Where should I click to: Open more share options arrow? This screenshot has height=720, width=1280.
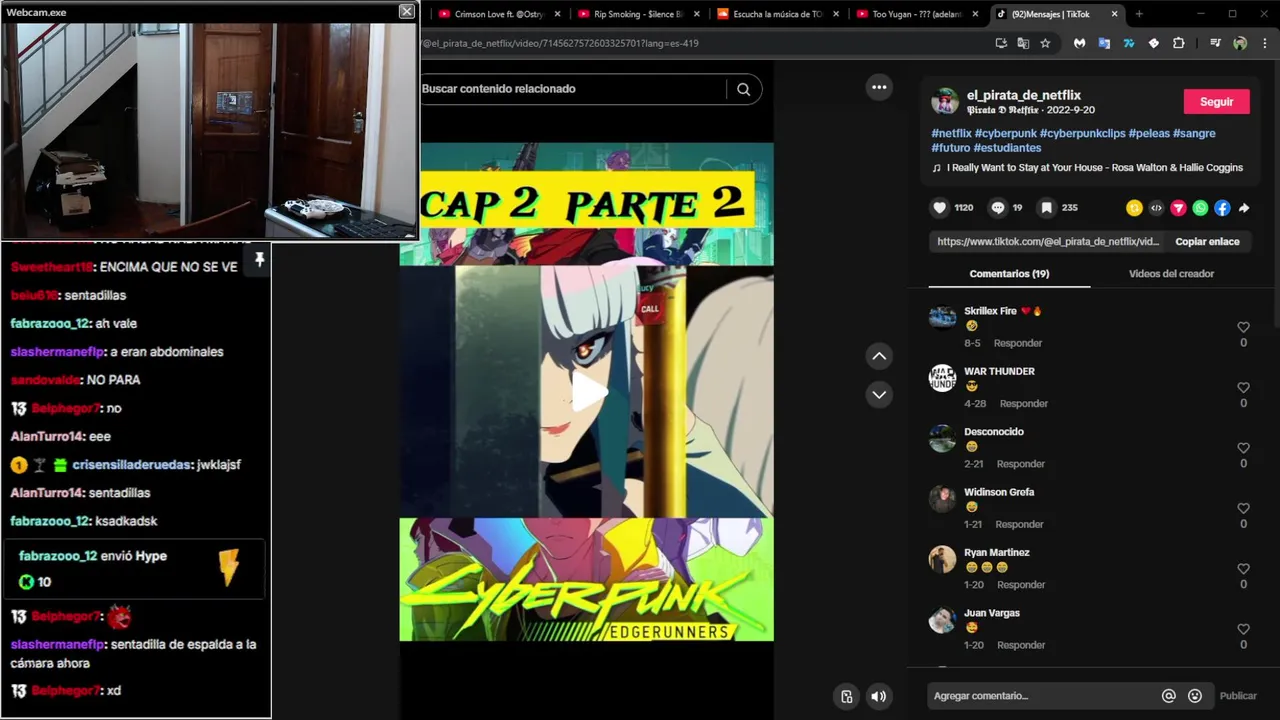pyautogui.click(x=1244, y=208)
